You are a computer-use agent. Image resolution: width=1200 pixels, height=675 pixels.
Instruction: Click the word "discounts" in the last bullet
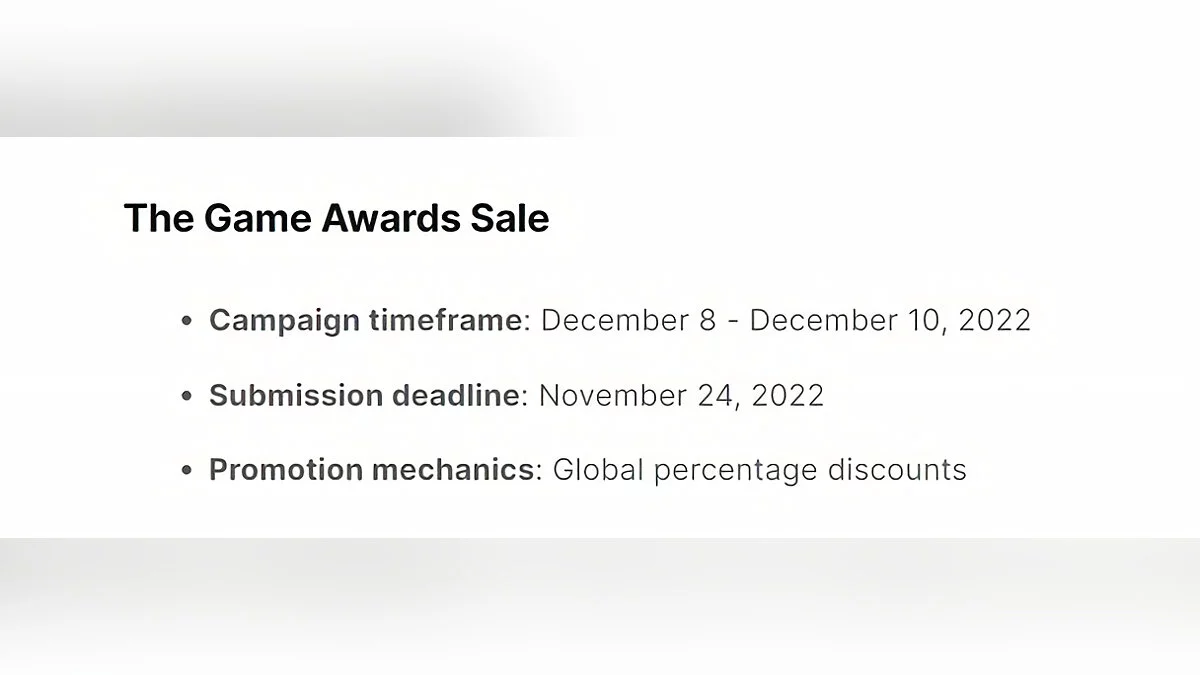897,469
